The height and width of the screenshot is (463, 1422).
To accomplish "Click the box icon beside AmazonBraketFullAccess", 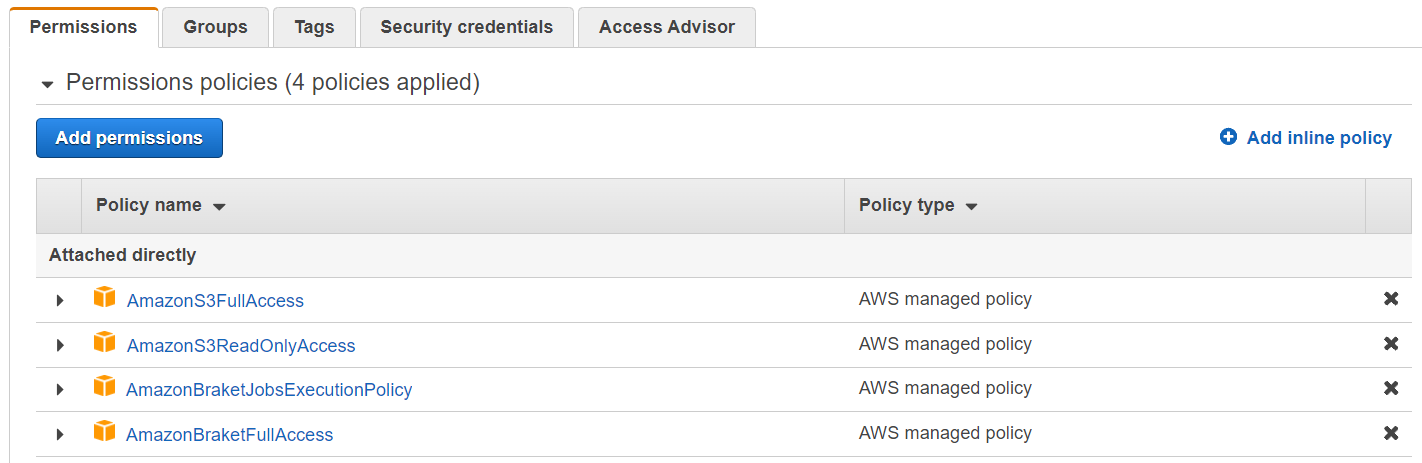I will (x=104, y=431).
